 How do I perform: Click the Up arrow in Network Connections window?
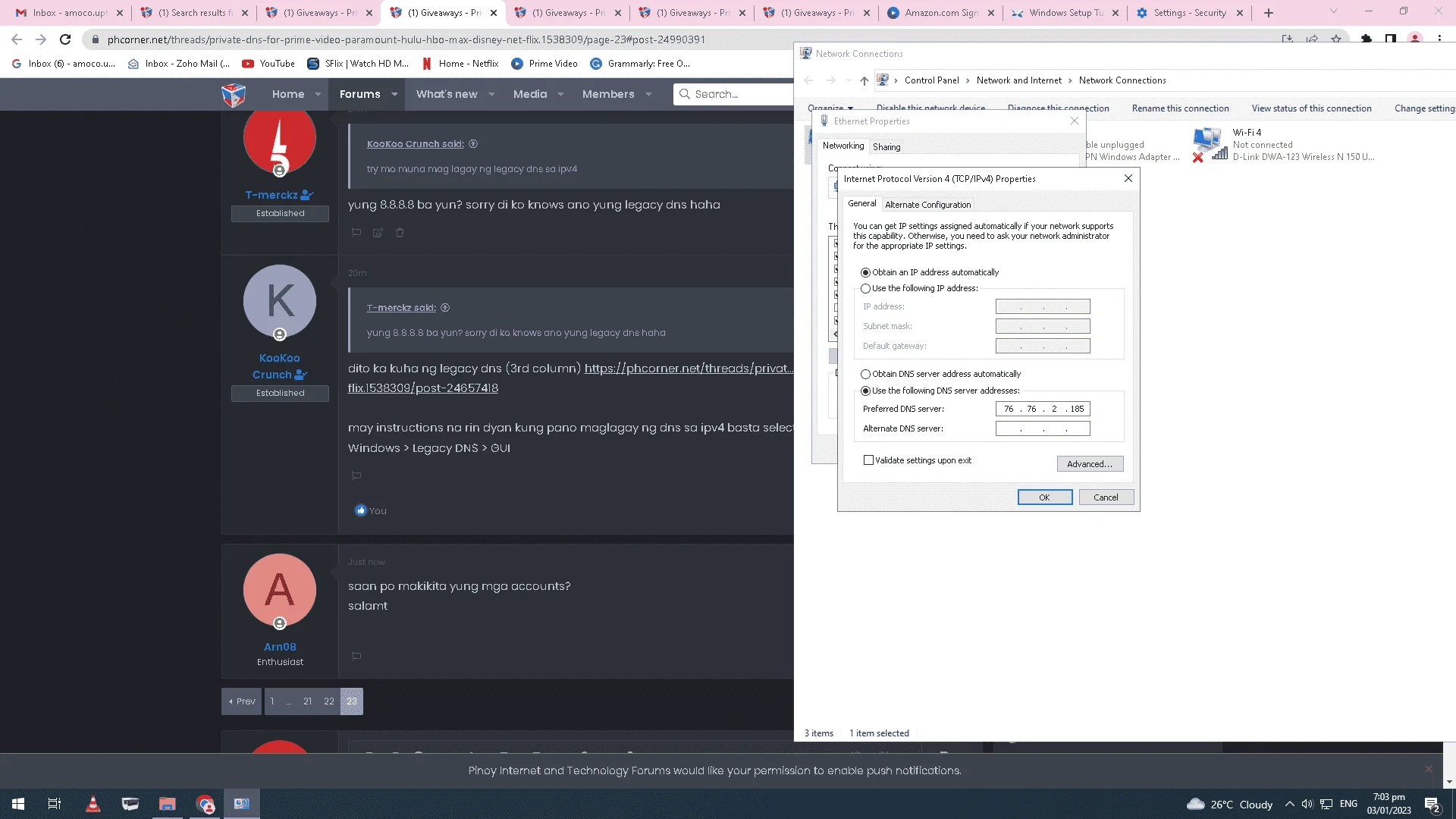[864, 80]
